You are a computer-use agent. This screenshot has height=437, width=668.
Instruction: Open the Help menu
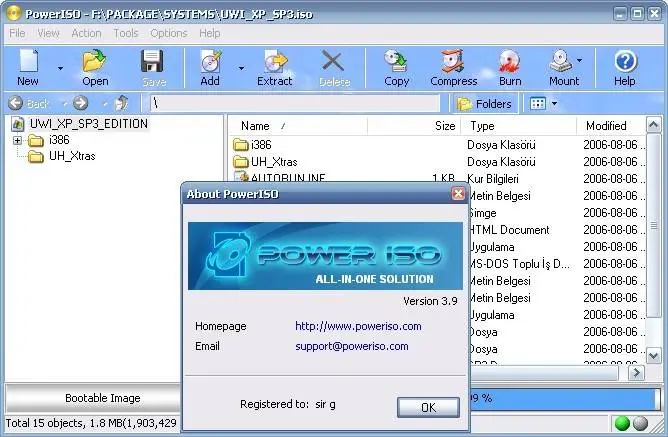(210, 33)
